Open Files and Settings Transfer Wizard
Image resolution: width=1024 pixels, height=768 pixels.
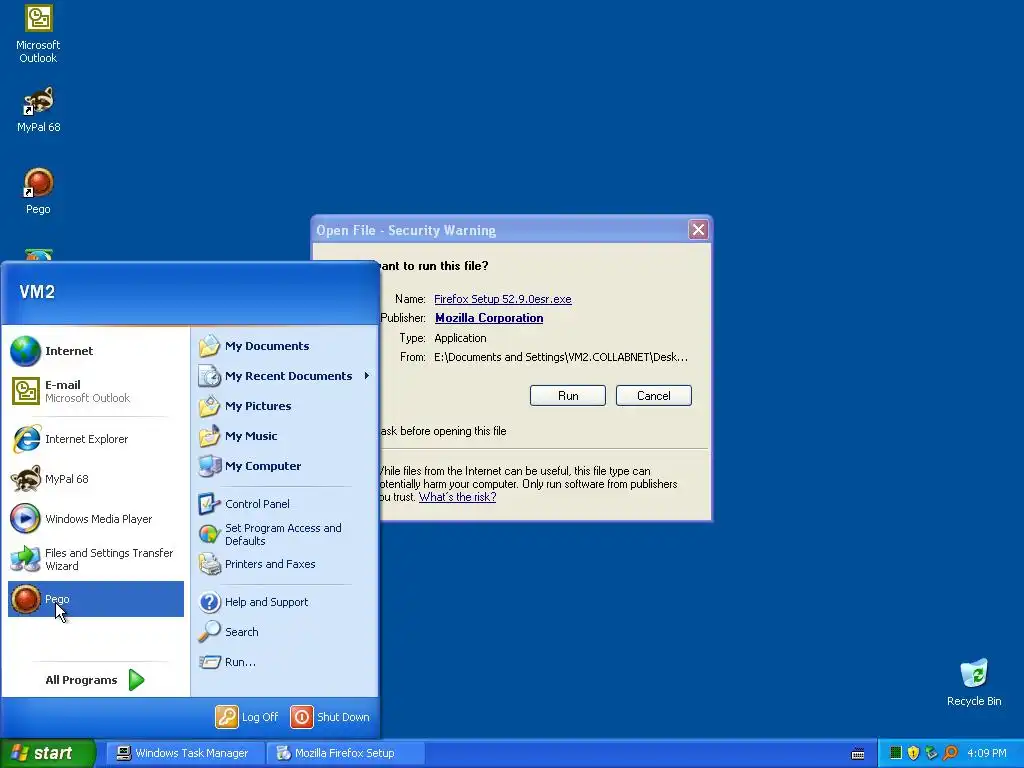point(95,559)
